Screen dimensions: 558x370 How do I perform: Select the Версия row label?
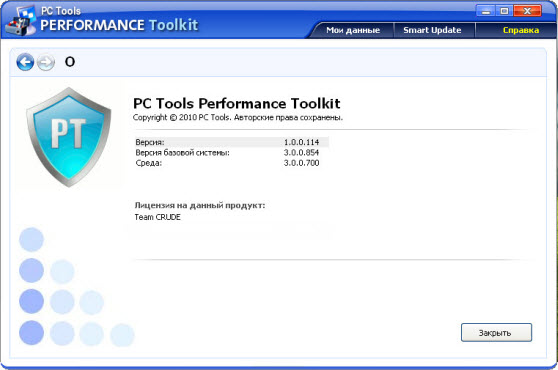click(x=150, y=142)
